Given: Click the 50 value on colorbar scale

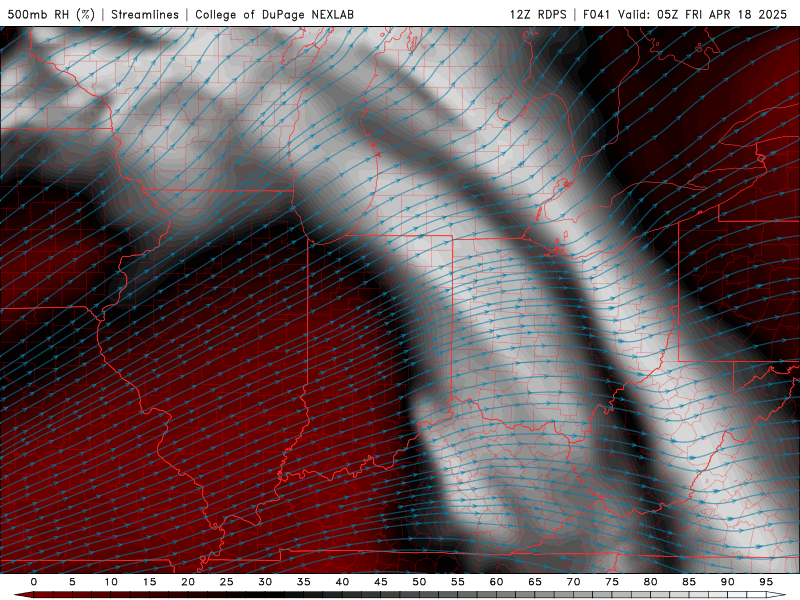Looking at the screenshot, I should [x=419, y=582].
